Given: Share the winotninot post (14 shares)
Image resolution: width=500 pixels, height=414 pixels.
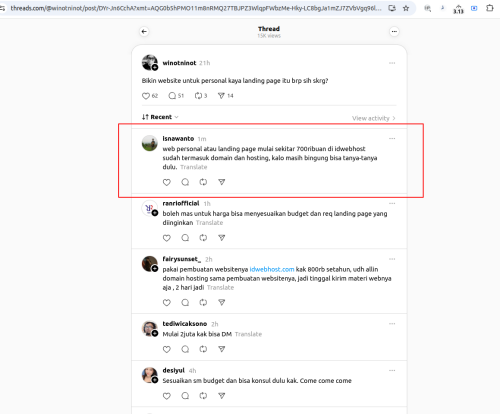Looking at the screenshot, I should pyautogui.click(x=221, y=96).
